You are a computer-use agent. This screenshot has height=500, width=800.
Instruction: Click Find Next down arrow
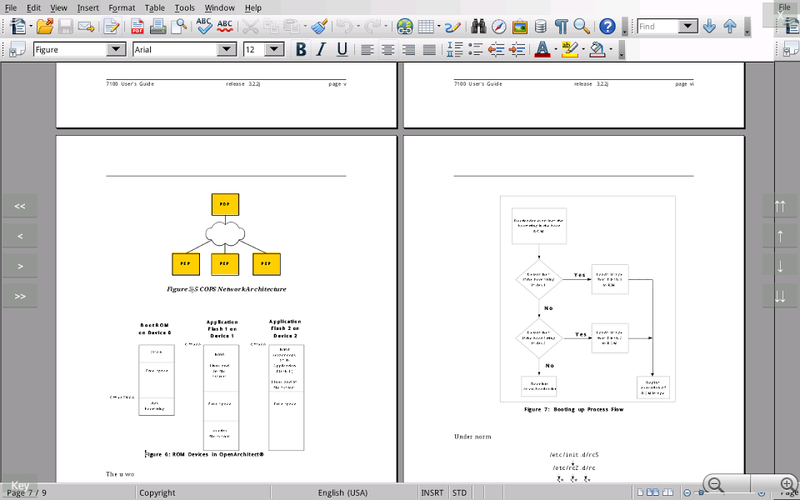point(709,26)
